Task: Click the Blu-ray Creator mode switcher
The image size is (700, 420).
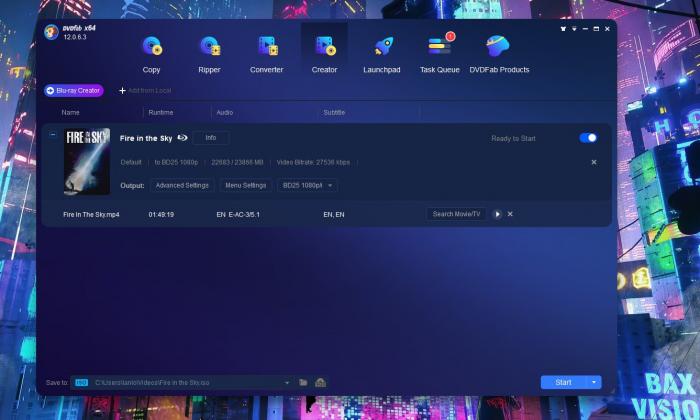Action: point(74,91)
